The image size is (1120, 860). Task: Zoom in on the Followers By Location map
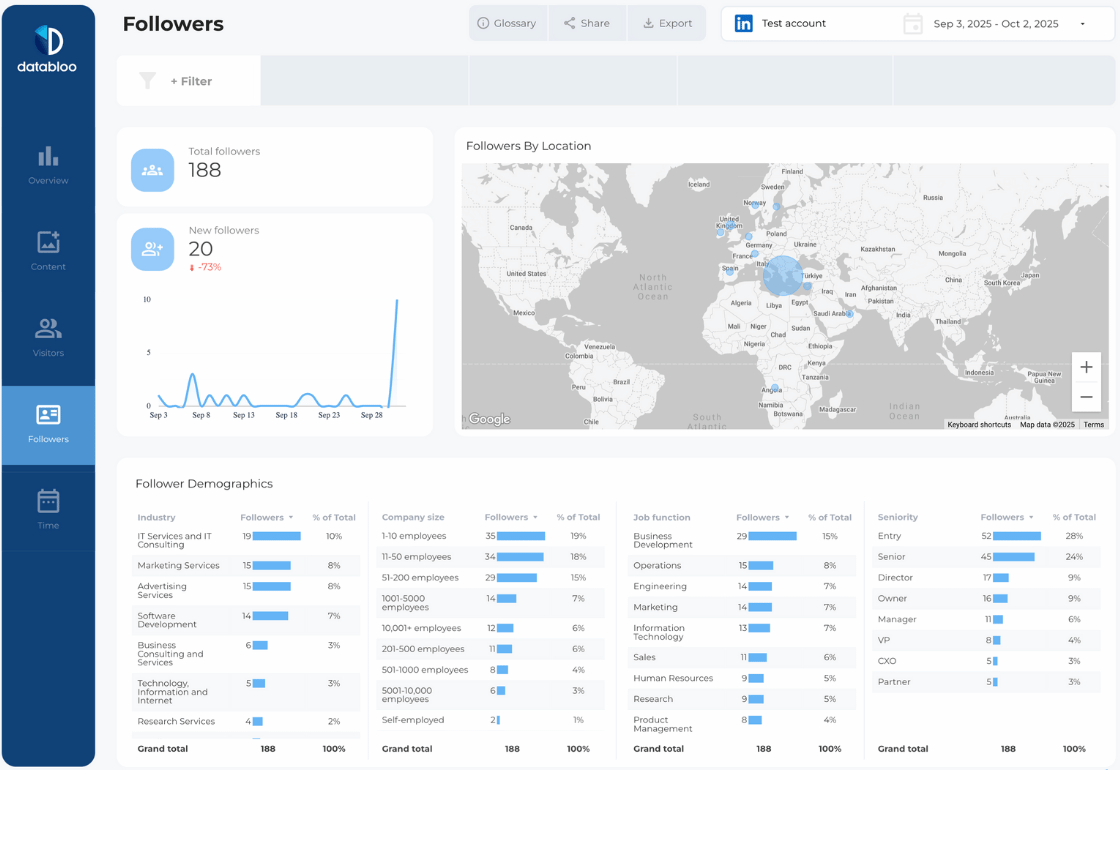click(1086, 367)
